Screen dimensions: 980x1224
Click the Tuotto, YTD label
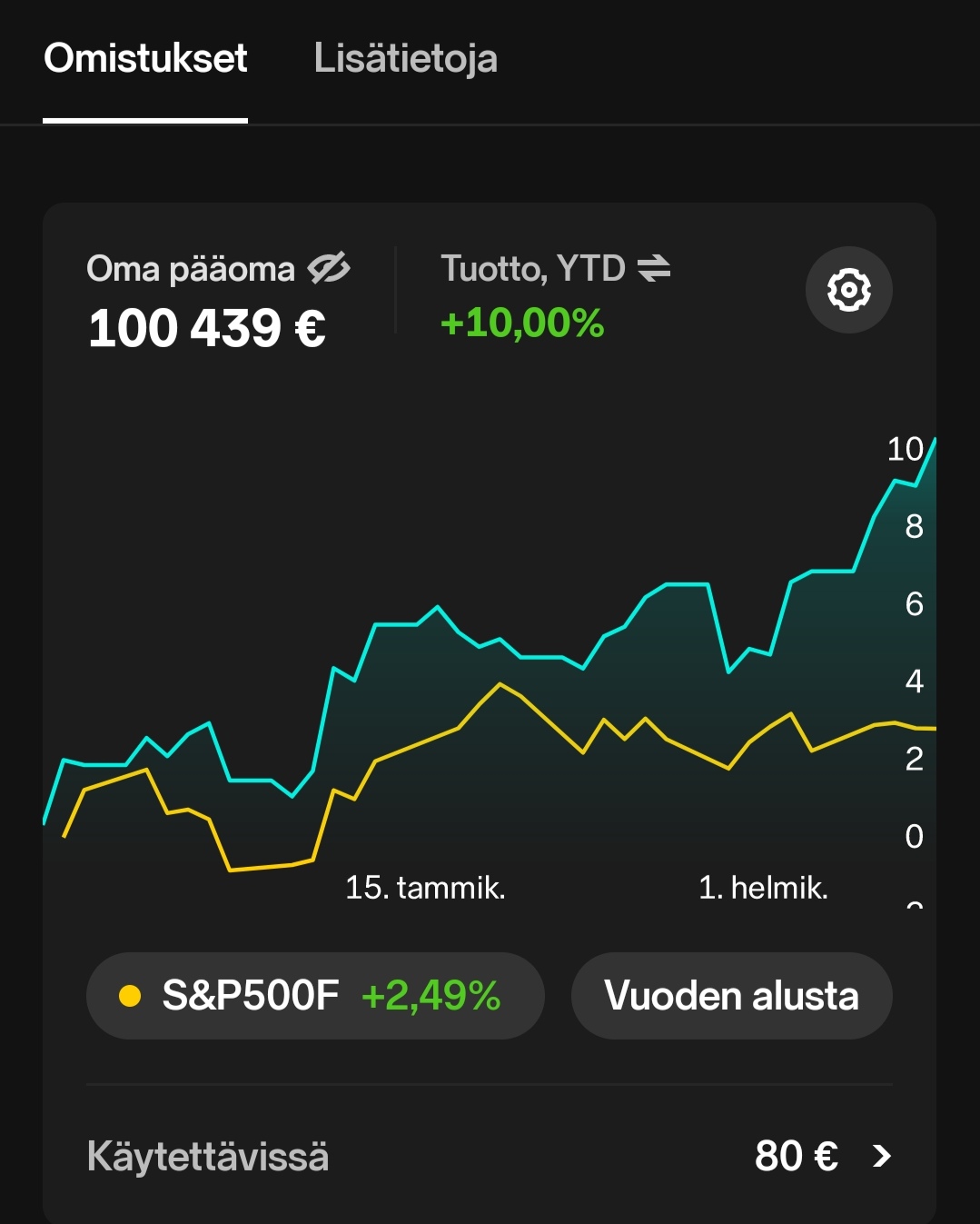pyautogui.click(x=533, y=269)
